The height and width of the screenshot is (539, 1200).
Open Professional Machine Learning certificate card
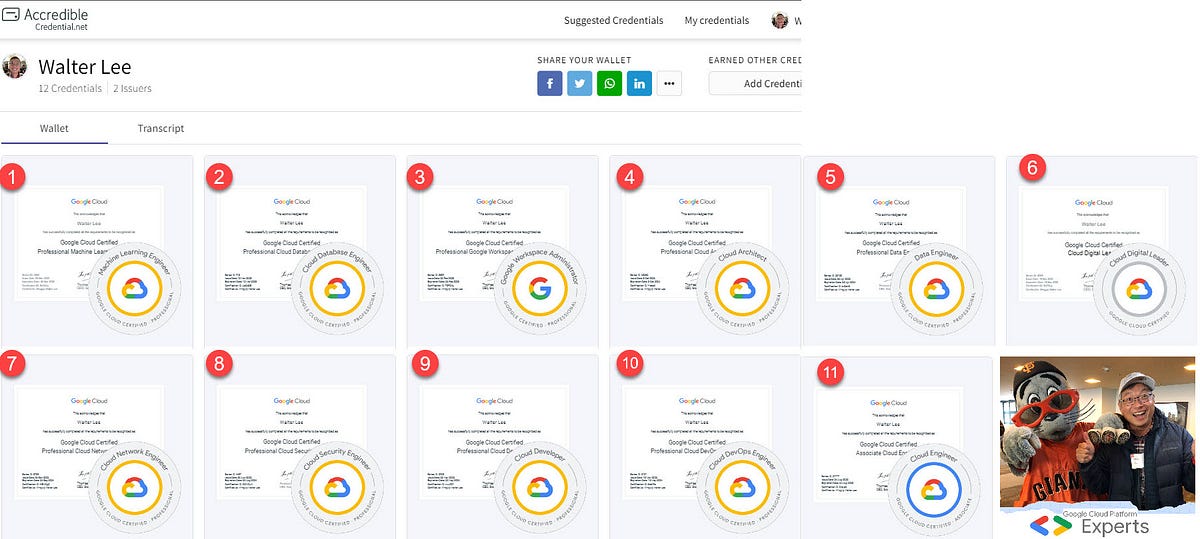click(96, 251)
